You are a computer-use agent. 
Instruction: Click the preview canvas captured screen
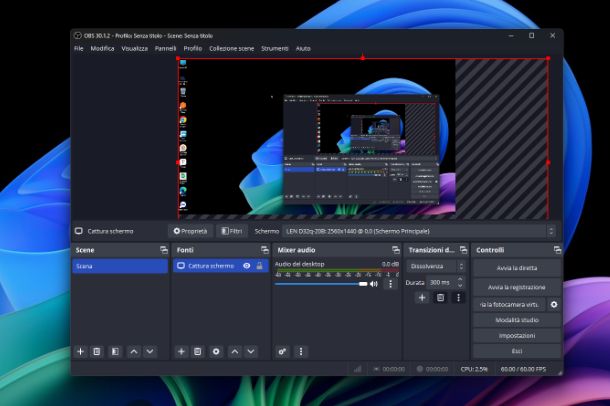317,136
